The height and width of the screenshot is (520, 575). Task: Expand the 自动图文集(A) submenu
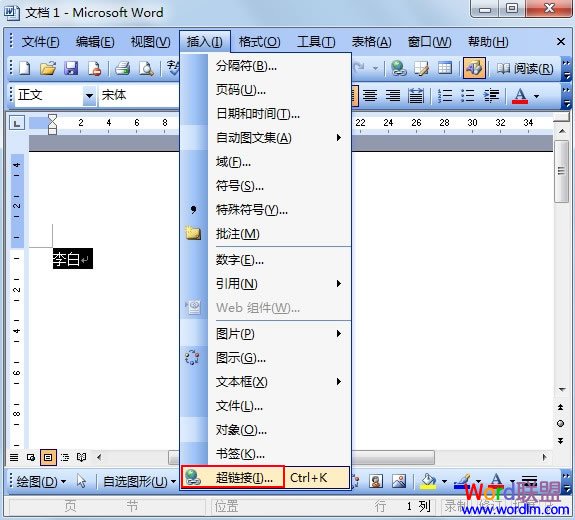coord(265,138)
